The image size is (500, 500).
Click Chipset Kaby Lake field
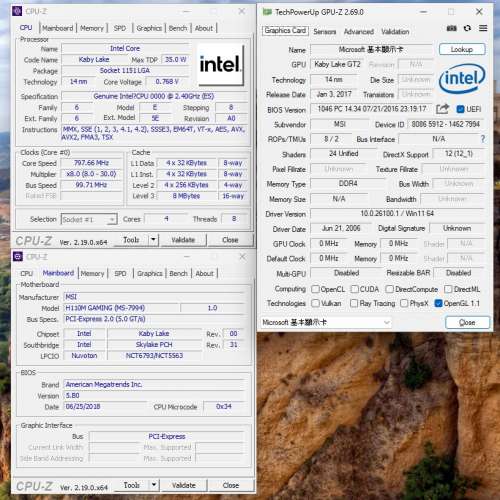[x=154, y=334]
